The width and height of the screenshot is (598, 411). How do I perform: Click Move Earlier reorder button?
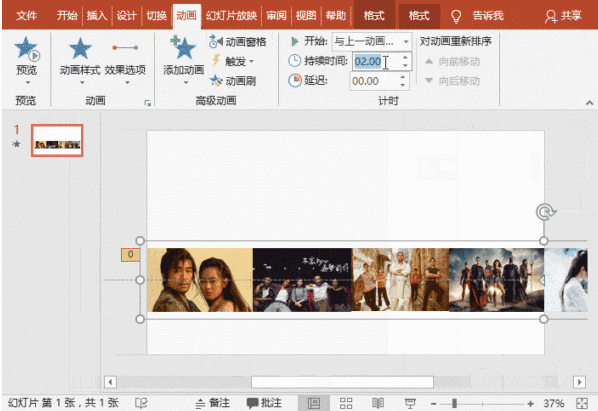point(452,61)
